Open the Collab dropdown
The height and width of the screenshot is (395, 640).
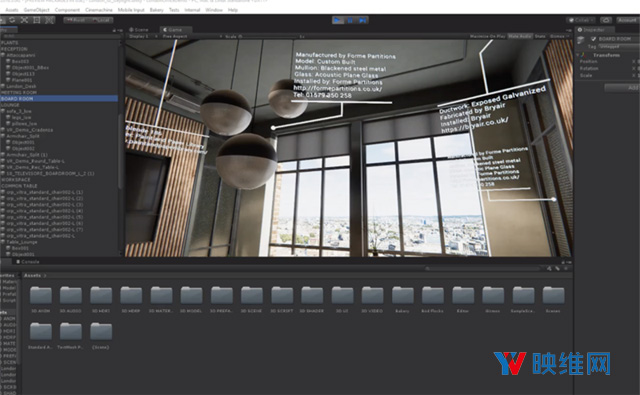coord(581,20)
